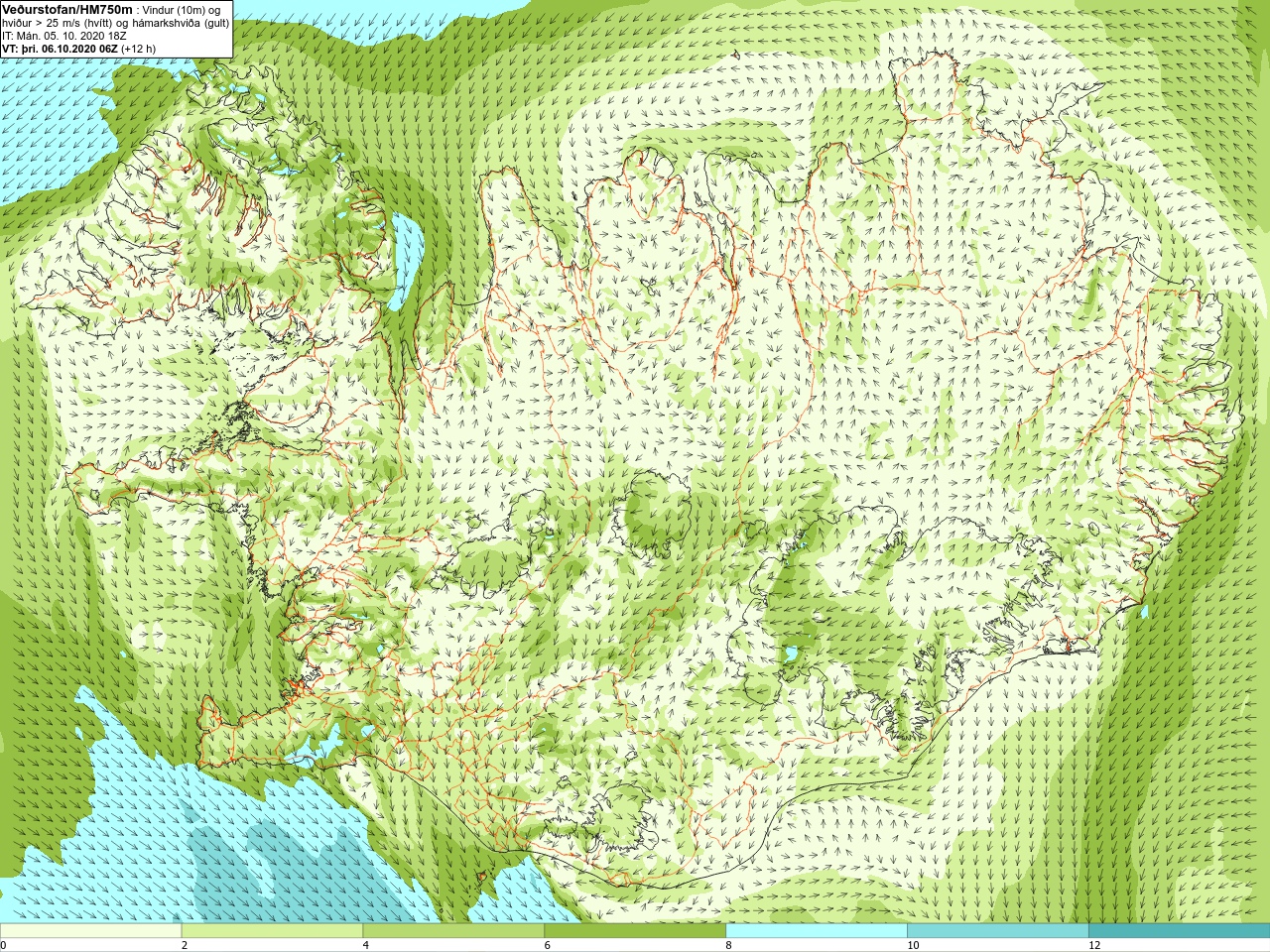
Task: Pick the light green 2–4 legend swatch
Action: pos(272,931)
